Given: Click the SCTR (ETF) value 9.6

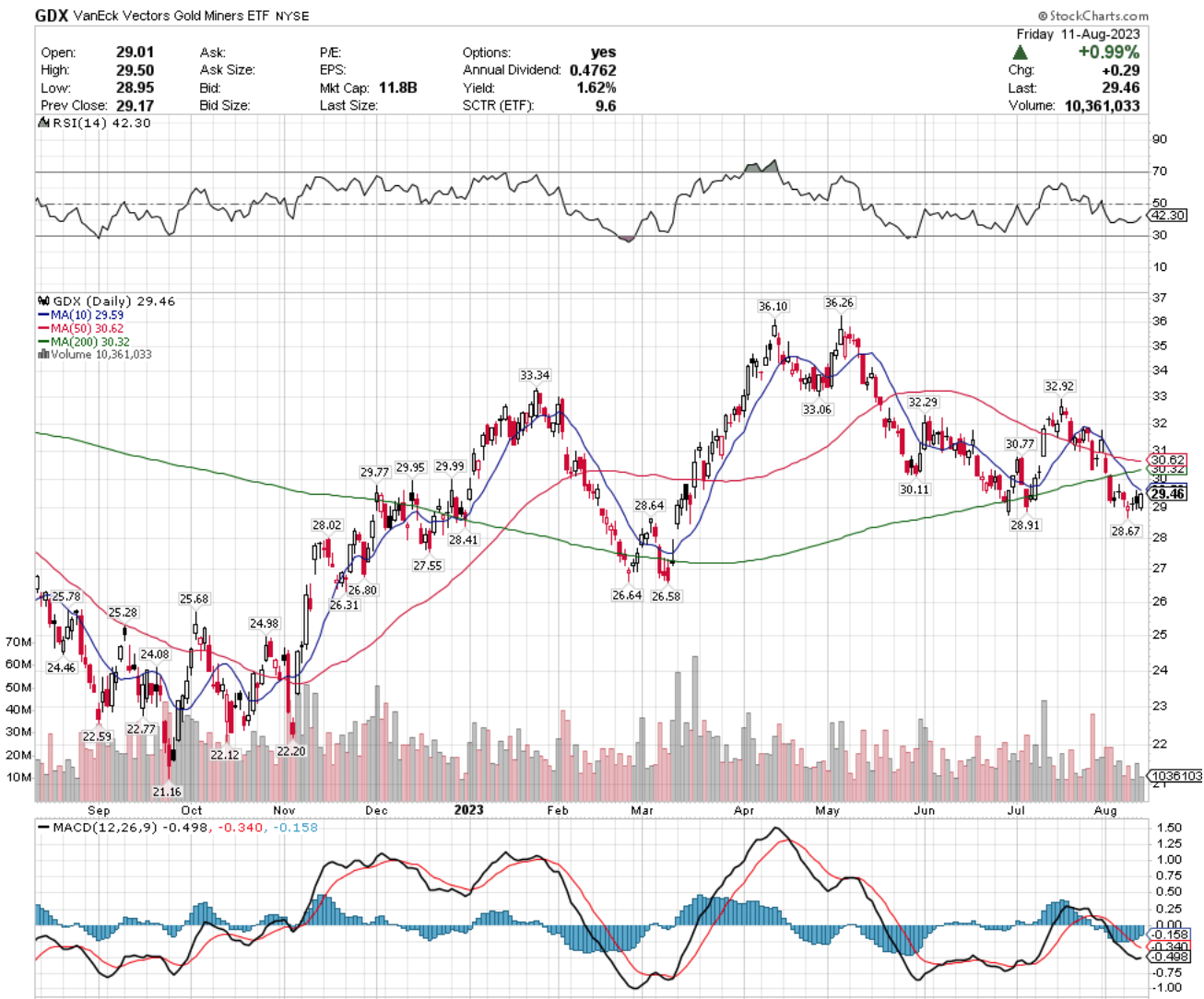Looking at the screenshot, I should click(606, 106).
